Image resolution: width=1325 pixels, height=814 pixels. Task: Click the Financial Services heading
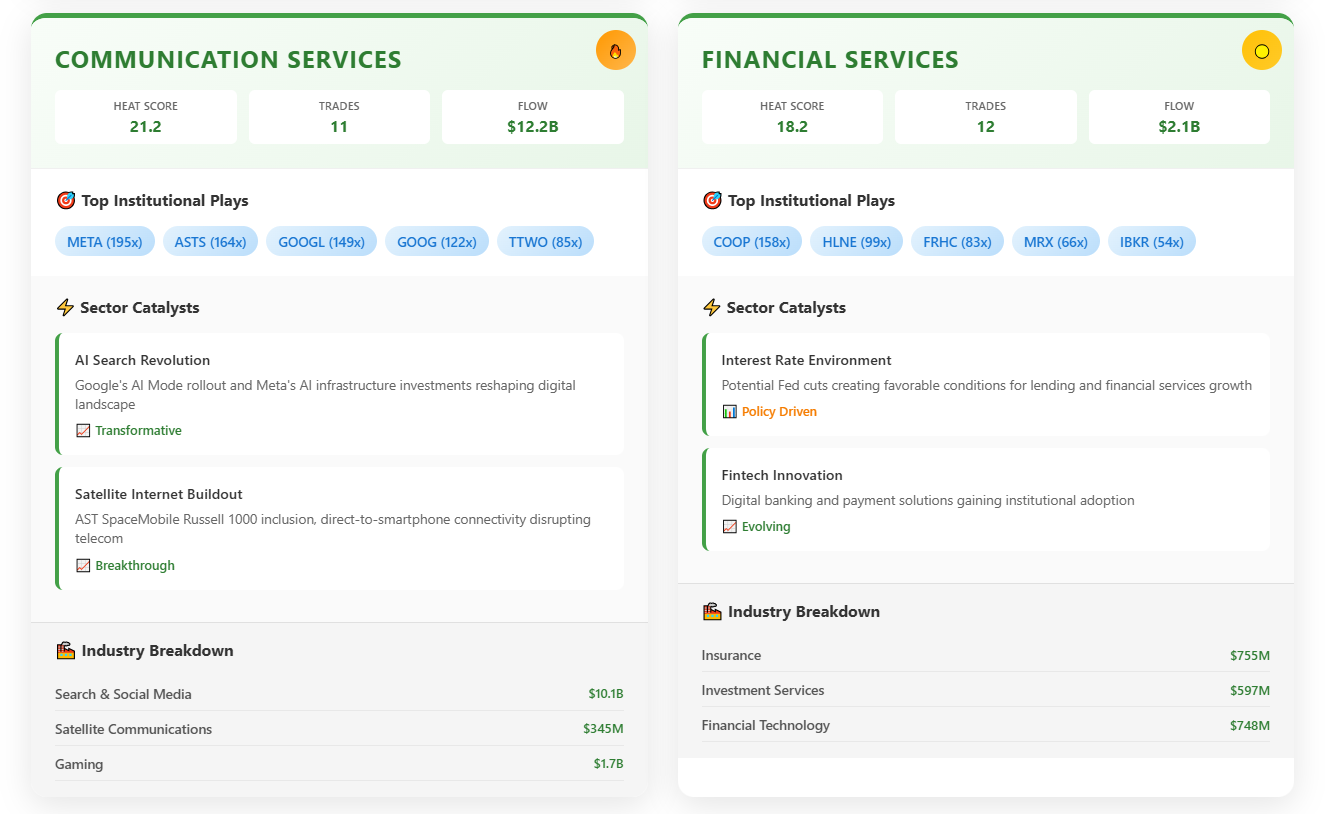tap(830, 60)
